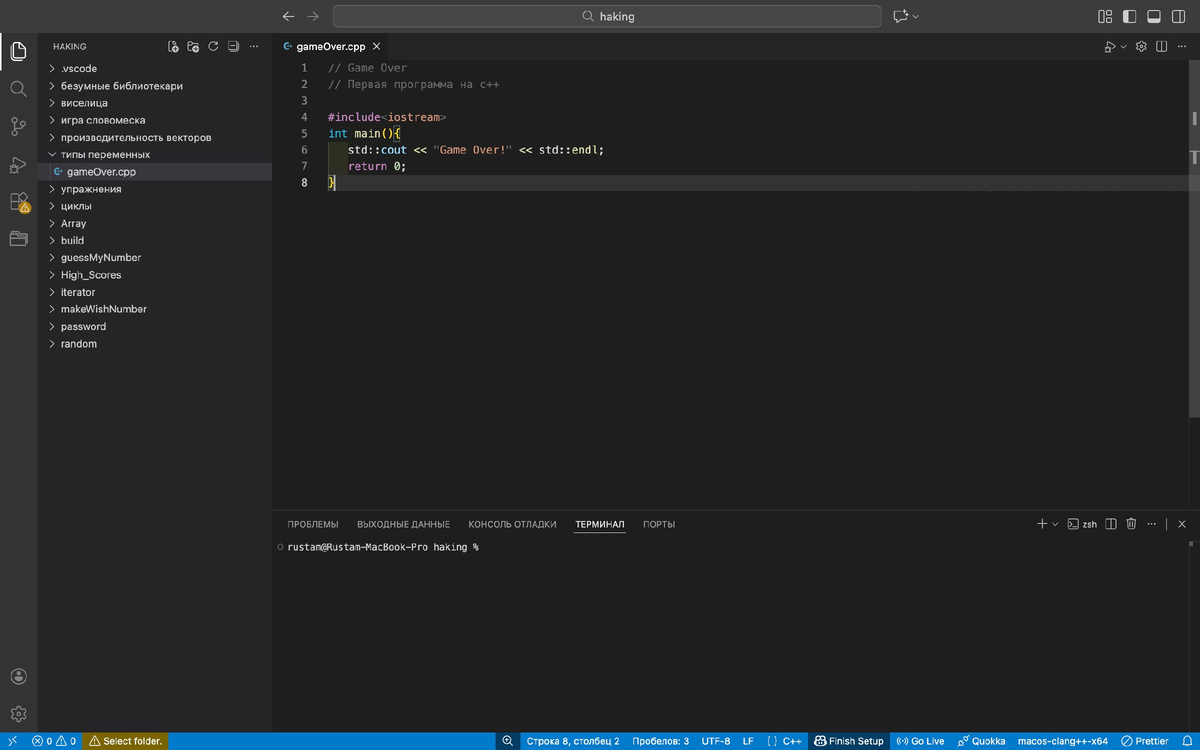This screenshot has width=1200, height=750.
Task: Toggle the bottom panel layout button
Action: [1153, 16]
